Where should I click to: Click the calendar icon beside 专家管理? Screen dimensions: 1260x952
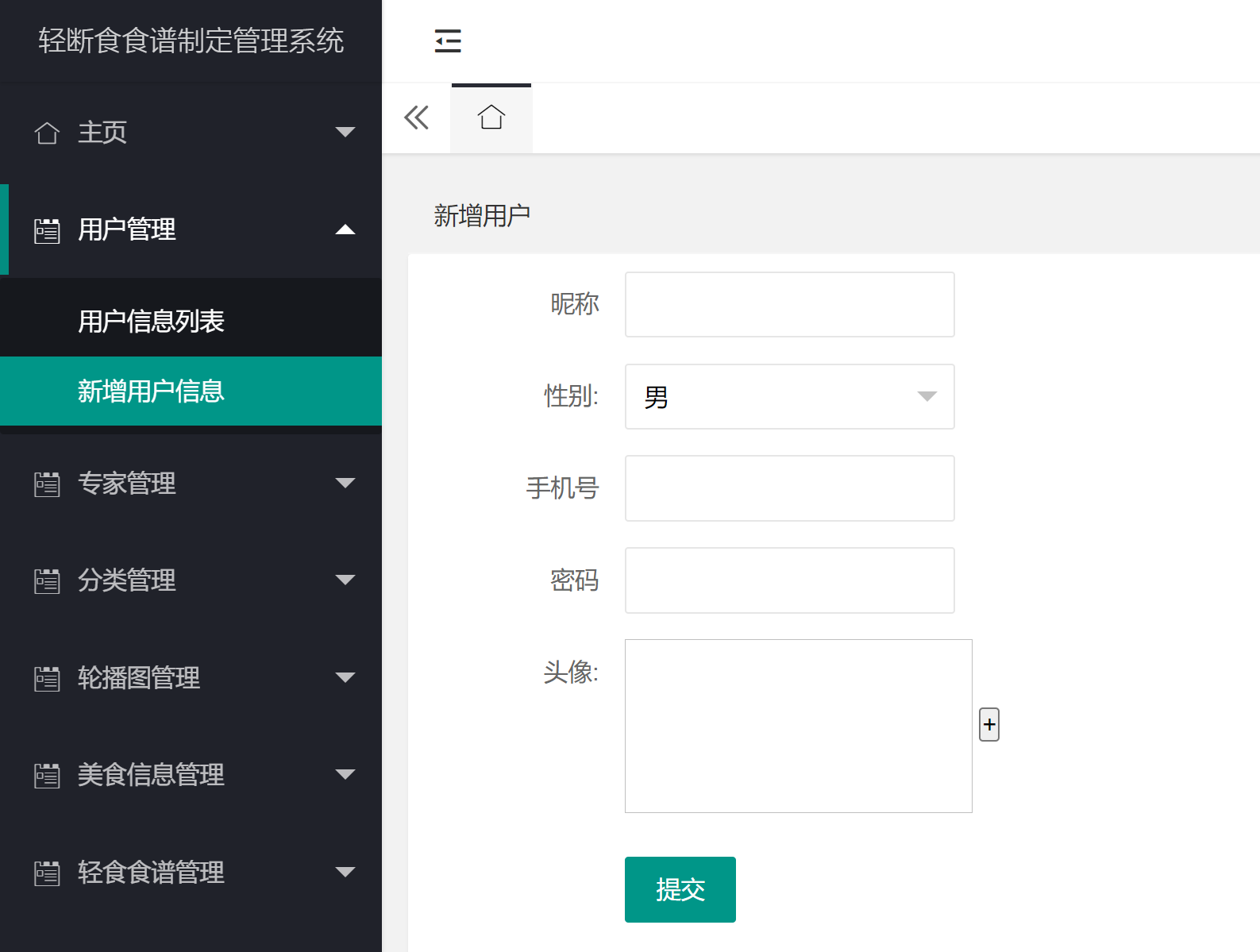pos(47,484)
